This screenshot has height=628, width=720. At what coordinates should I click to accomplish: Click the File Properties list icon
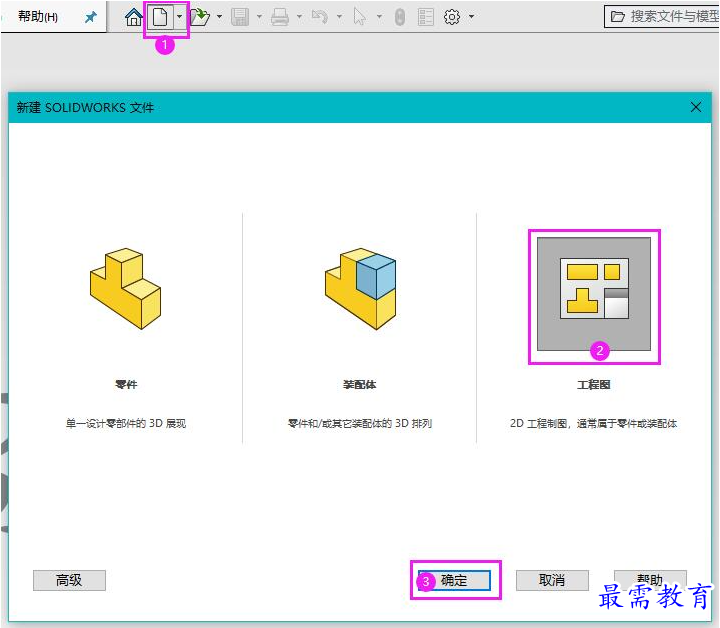[426, 17]
